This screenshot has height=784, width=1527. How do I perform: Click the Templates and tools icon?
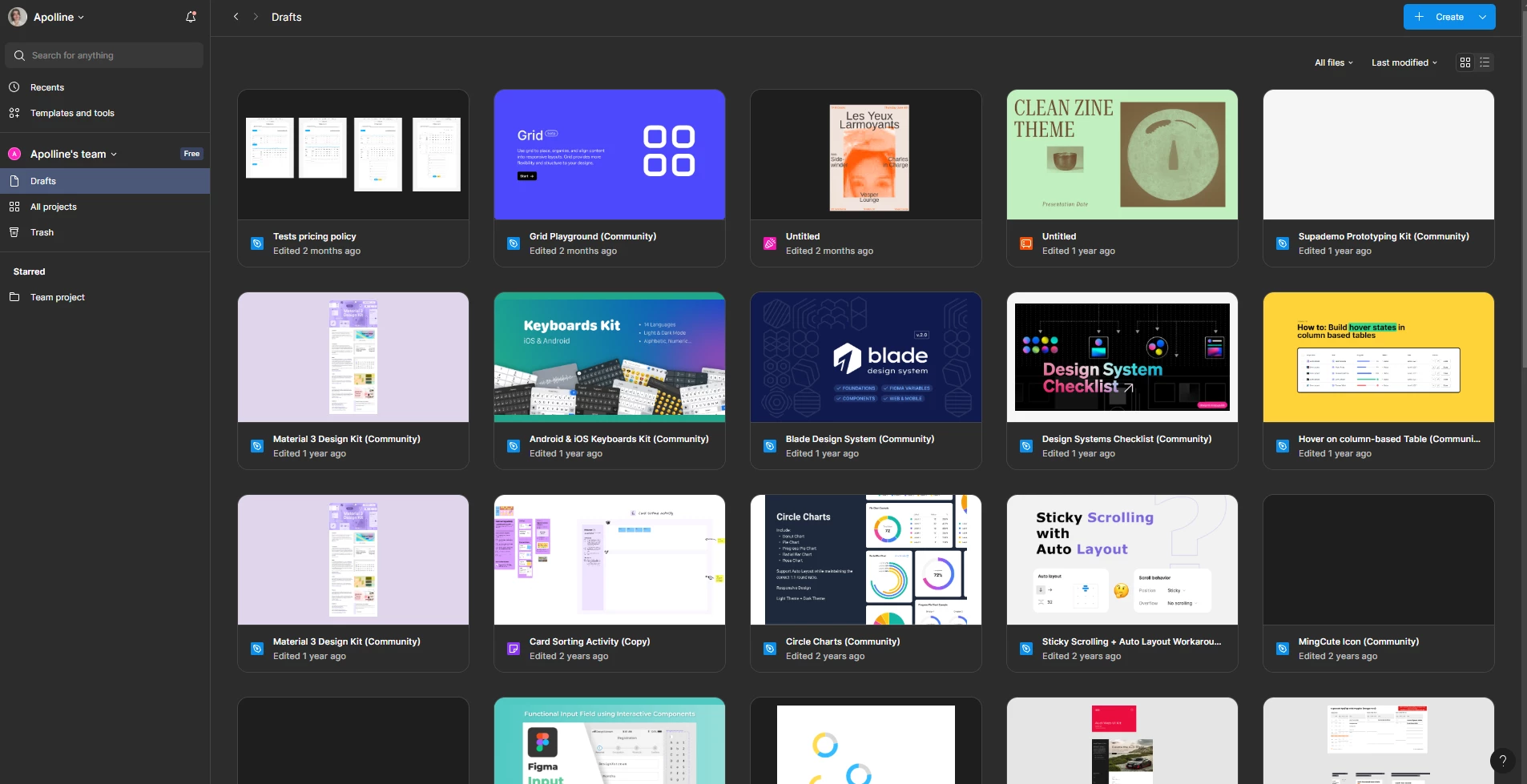pyautogui.click(x=14, y=113)
